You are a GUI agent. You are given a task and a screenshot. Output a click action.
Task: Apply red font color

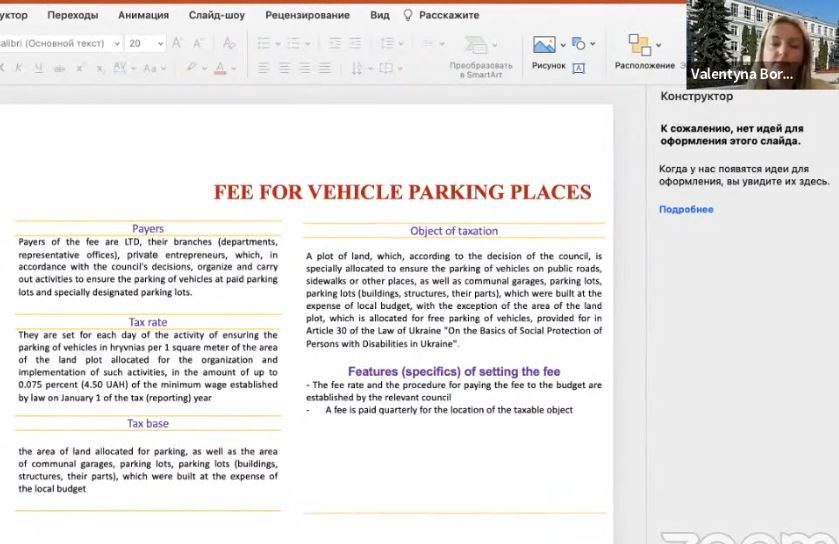coord(220,68)
